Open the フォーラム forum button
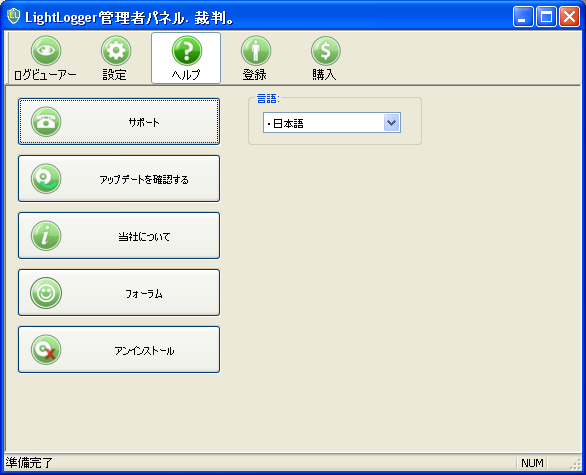The width and height of the screenshot is (586, 475). point(119,293)
